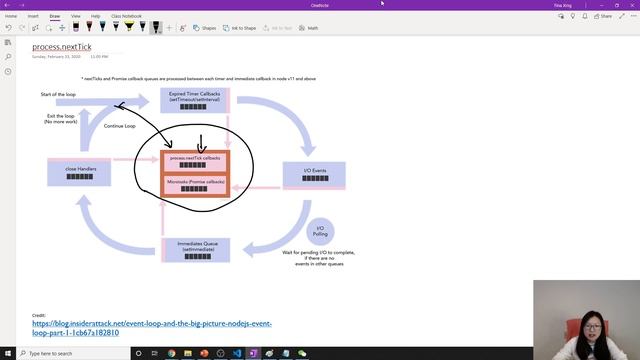Open PowerPoint from the taskbar
This screenshot has height=360, width=640.
pyautogui.click(x=204, y=353)
